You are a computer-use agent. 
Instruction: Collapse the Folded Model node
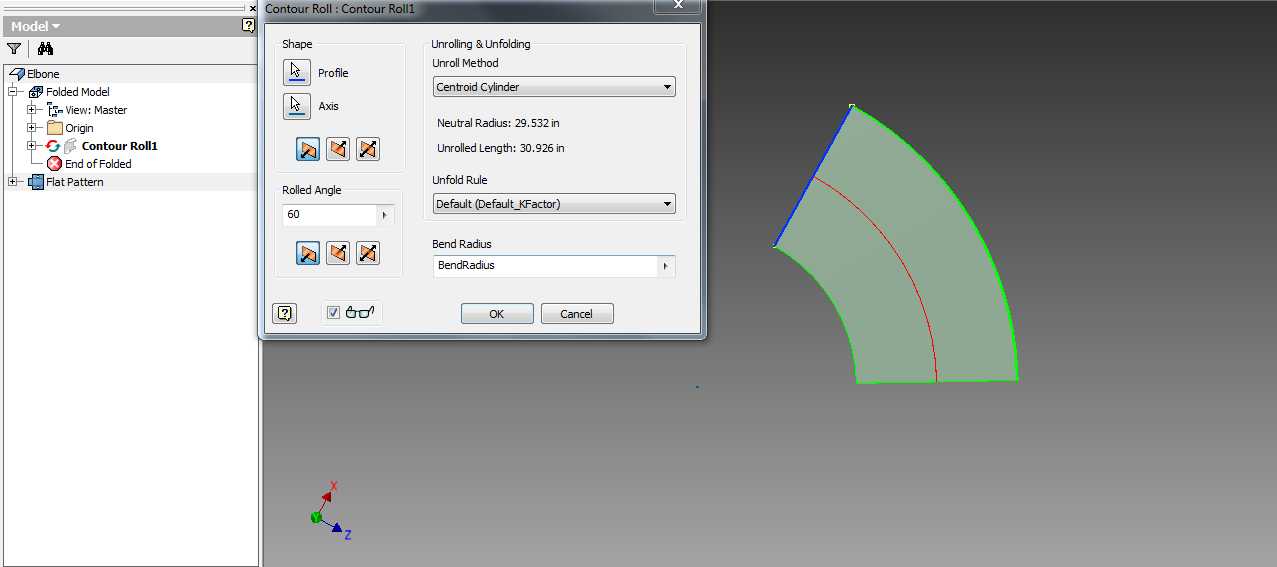13,92
